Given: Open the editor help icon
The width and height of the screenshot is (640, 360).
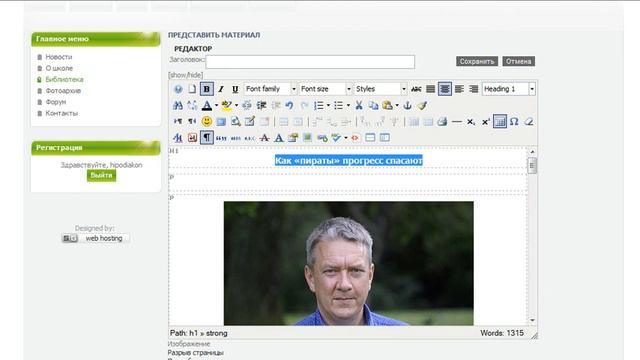Looking at the screenshot, I should click(178, 89).
